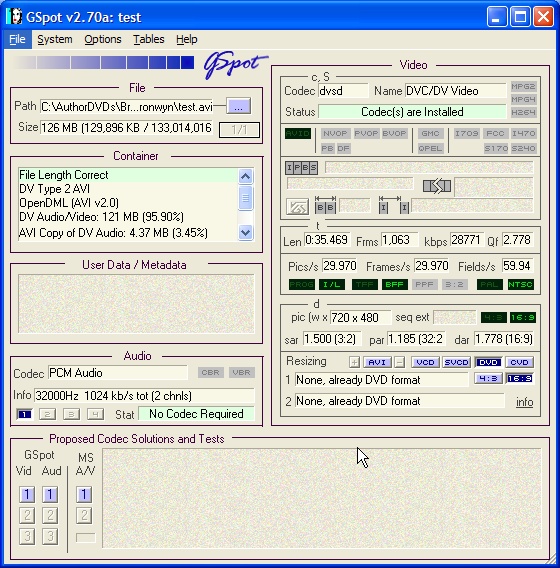Click the green 16:9 aspect indicator
Image resolution: width=560 pixels, height=568 pixels.
click(x=522, y=318)
